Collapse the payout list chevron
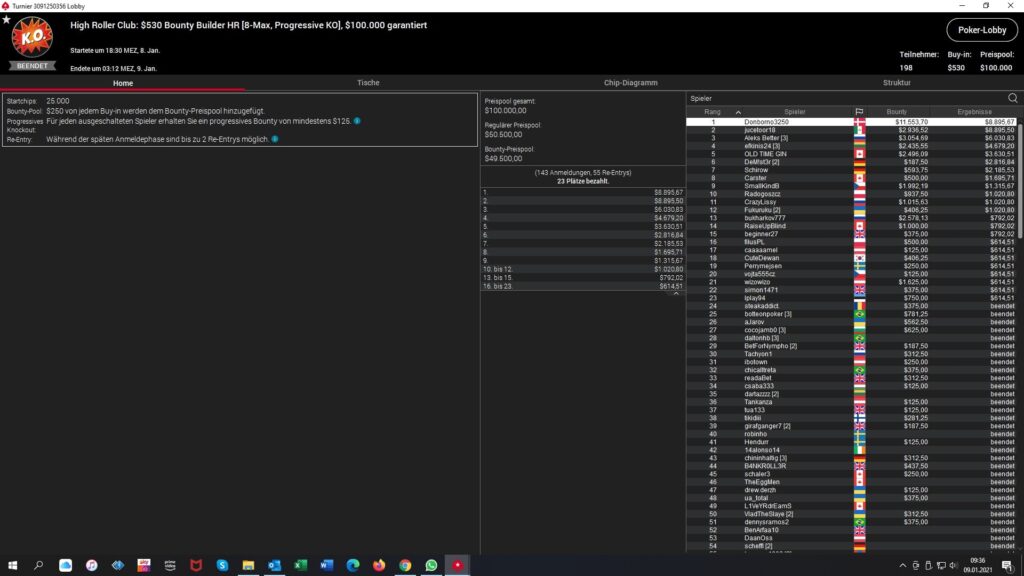1024x576 pixels. coord(676,294)
